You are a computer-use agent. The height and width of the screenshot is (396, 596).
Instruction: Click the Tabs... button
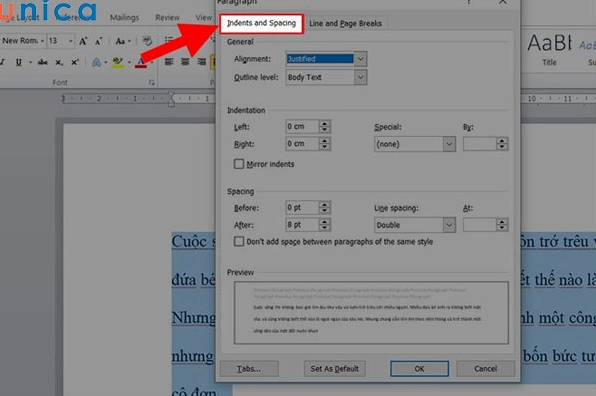249,369
